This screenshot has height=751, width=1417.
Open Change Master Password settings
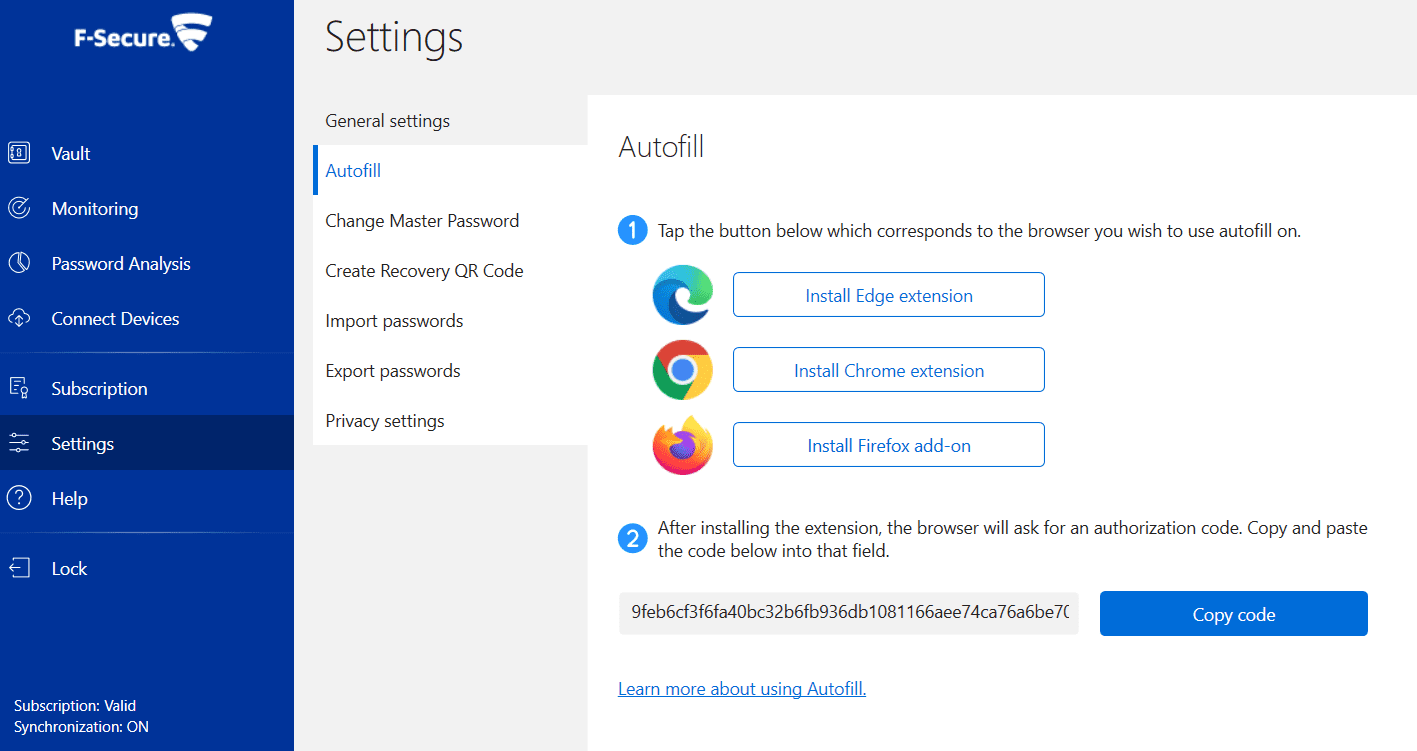(450, 221)
